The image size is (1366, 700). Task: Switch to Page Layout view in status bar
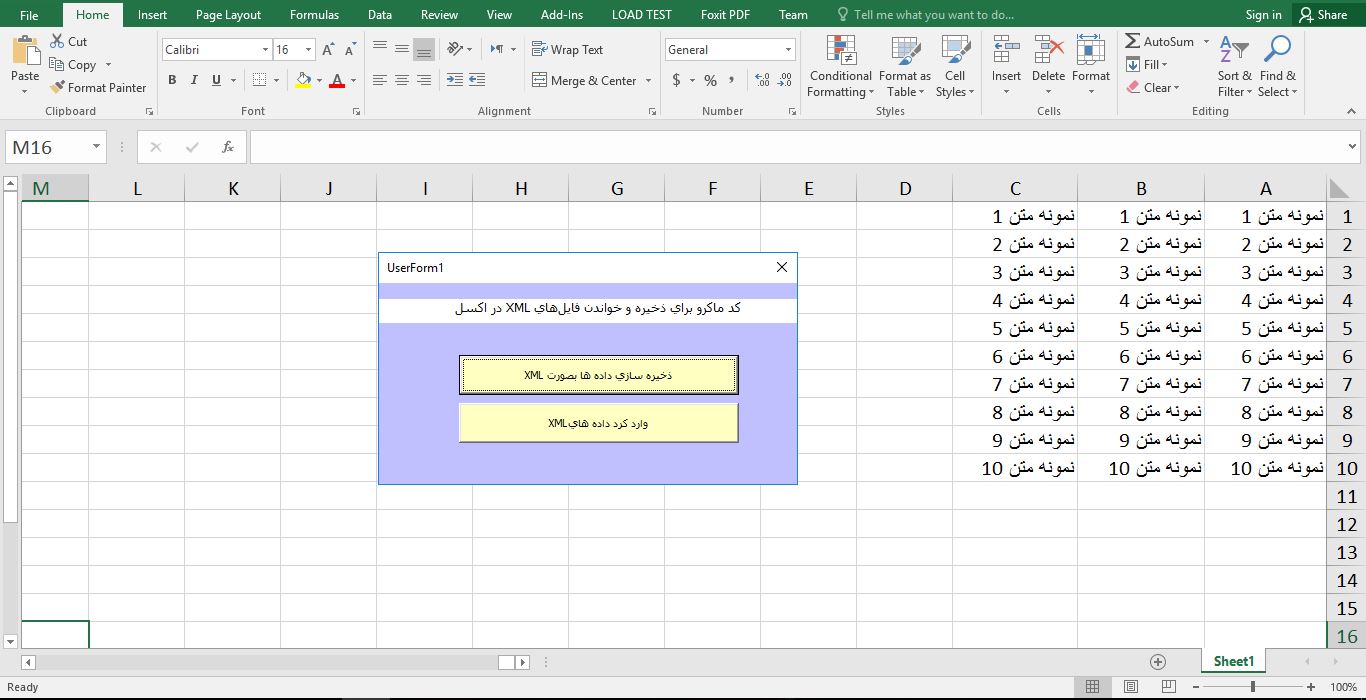(x=1130, y=687)
